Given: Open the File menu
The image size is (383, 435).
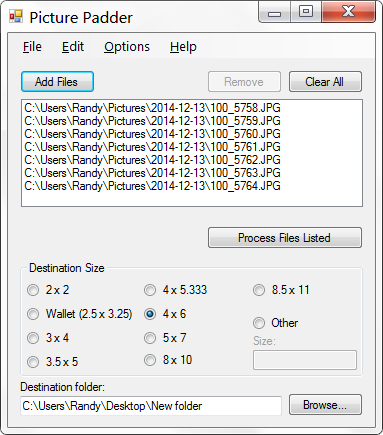Looking at the screenshot, I should pos(32,47).
